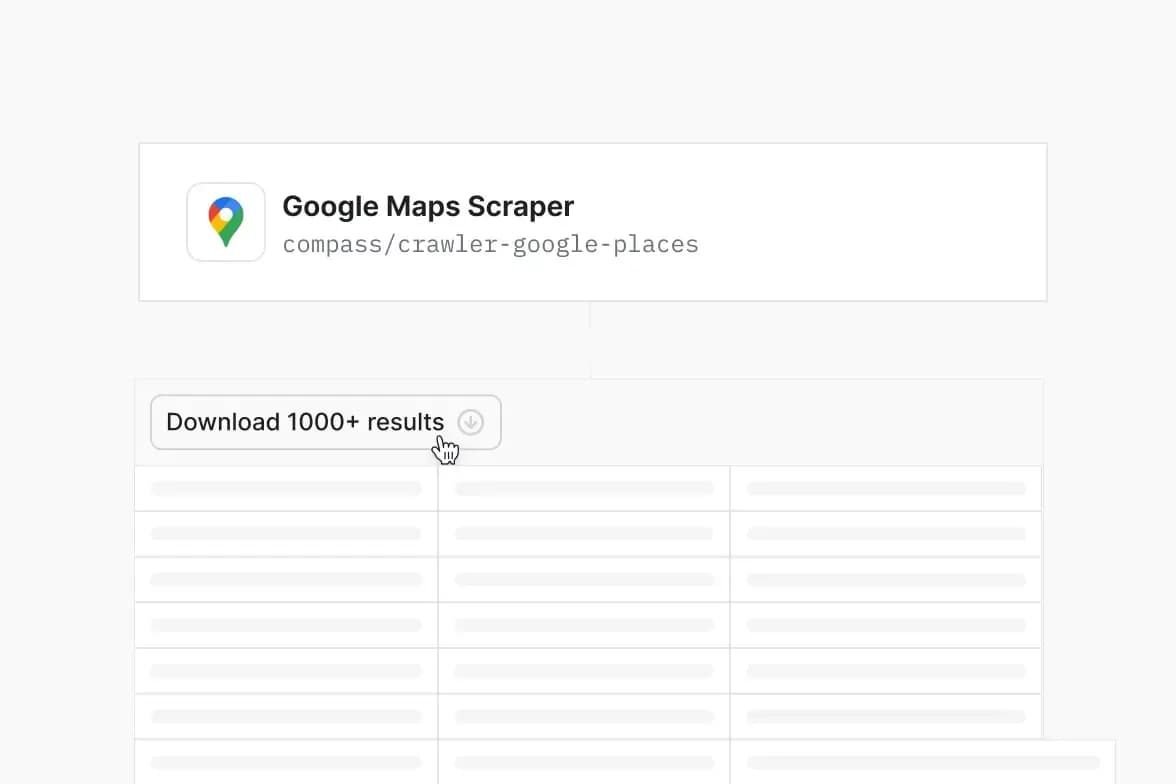This screenshot has height=784, width=1176.
Task: Select first row, first column table cell
Action: 286,489
